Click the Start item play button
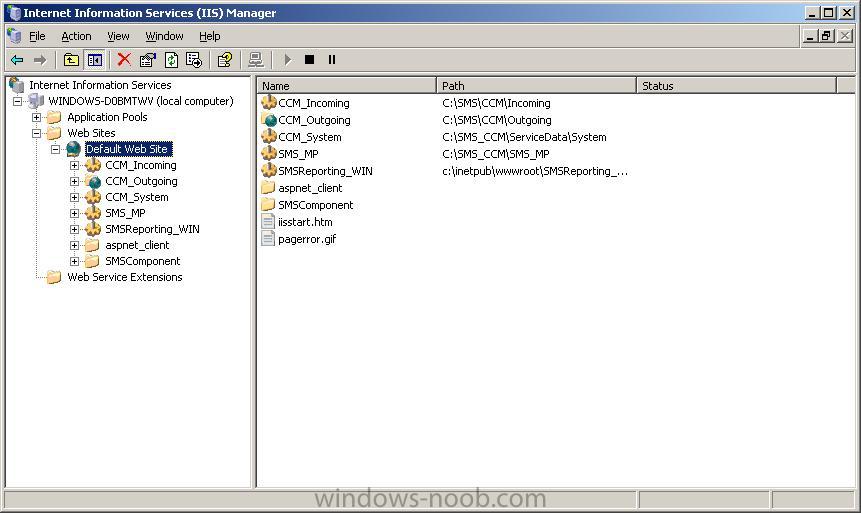Image resolution: width=861 pixels, height=513 pixels. coord(287,60)
